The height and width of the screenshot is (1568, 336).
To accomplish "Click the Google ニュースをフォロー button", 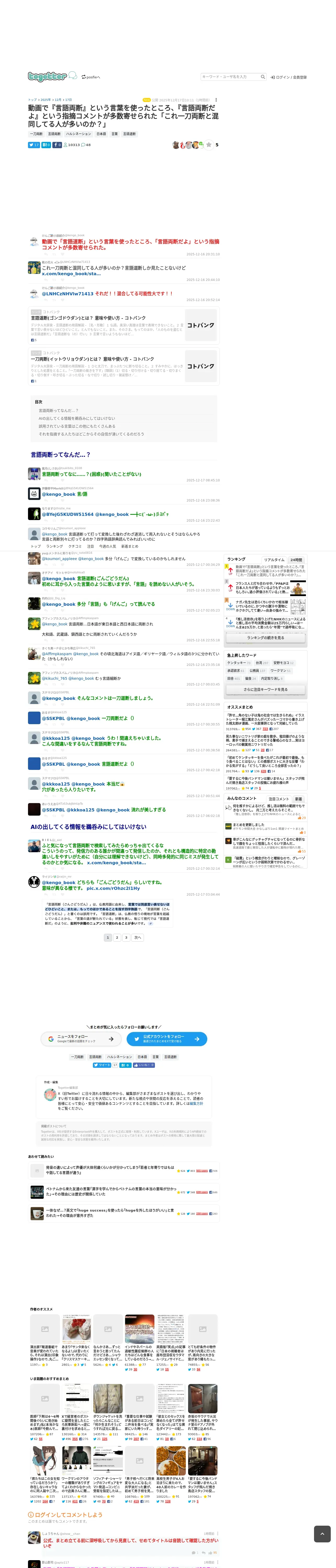I will pyautogui.click(x=81, y=1039).
